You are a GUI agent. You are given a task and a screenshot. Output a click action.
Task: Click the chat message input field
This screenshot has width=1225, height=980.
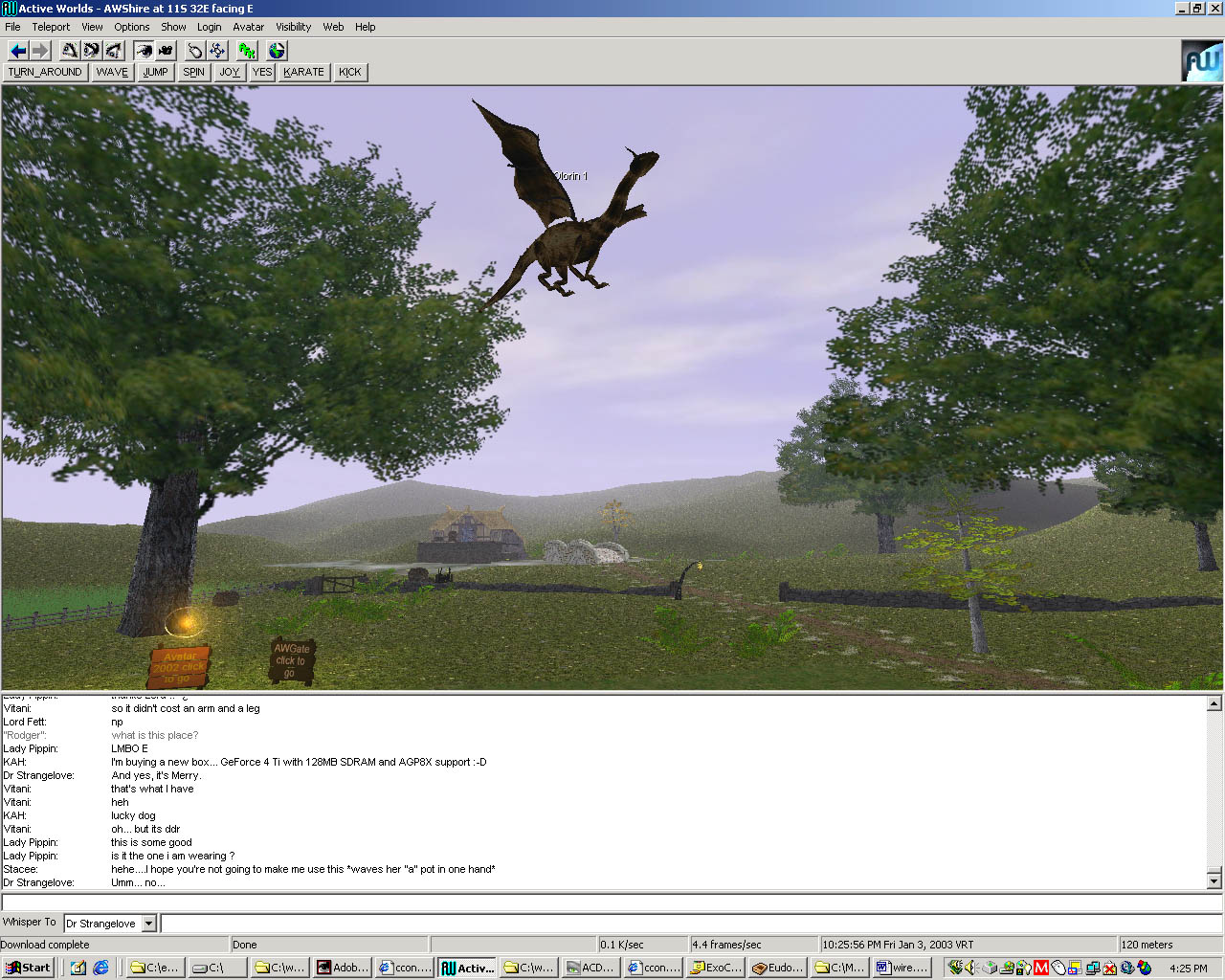point(611,902)
